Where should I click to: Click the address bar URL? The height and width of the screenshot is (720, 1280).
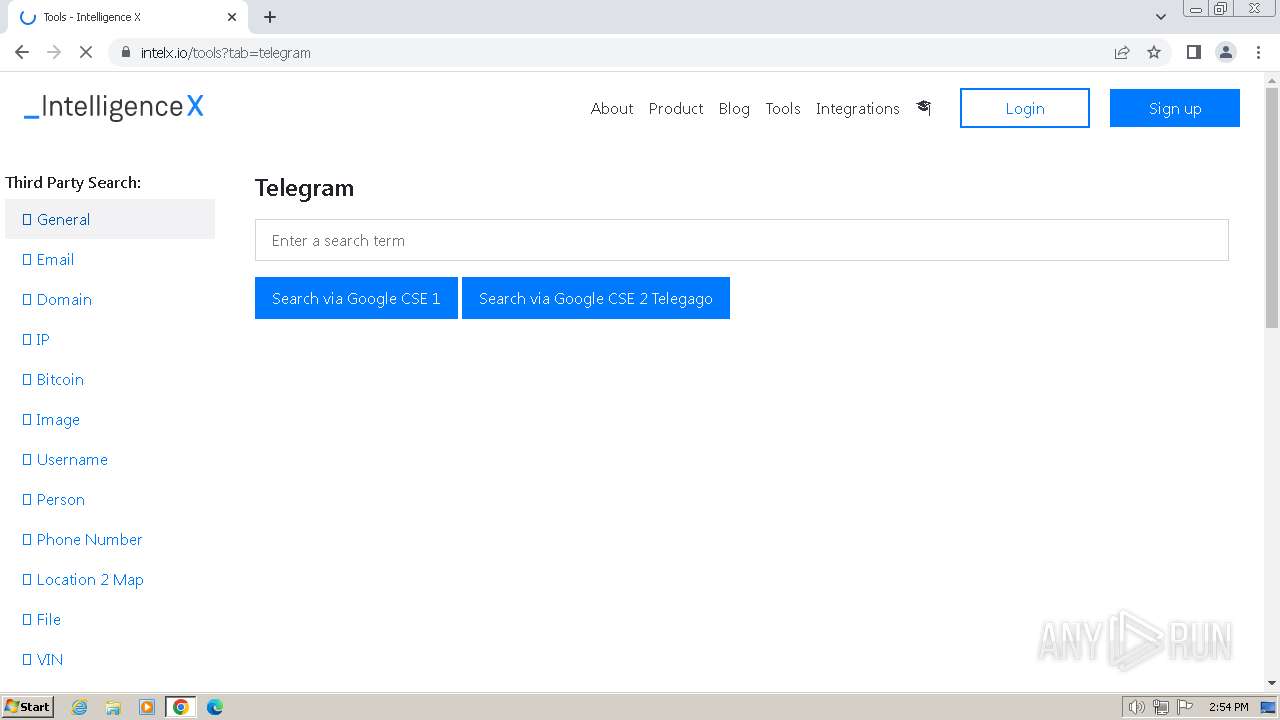pyautogui.click(x=226, y=53)
